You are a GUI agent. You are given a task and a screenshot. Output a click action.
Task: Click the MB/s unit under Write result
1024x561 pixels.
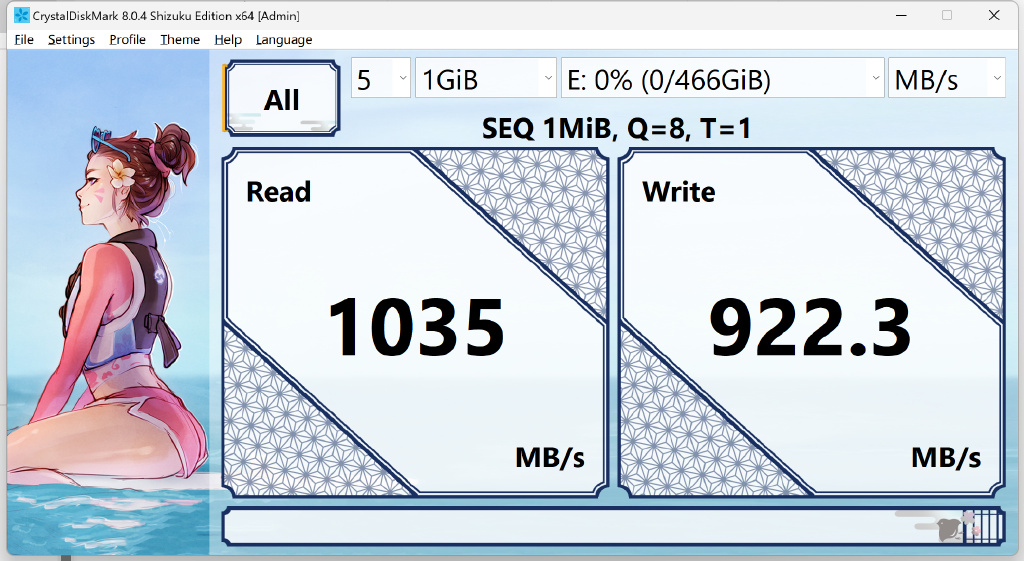[946, 458]
